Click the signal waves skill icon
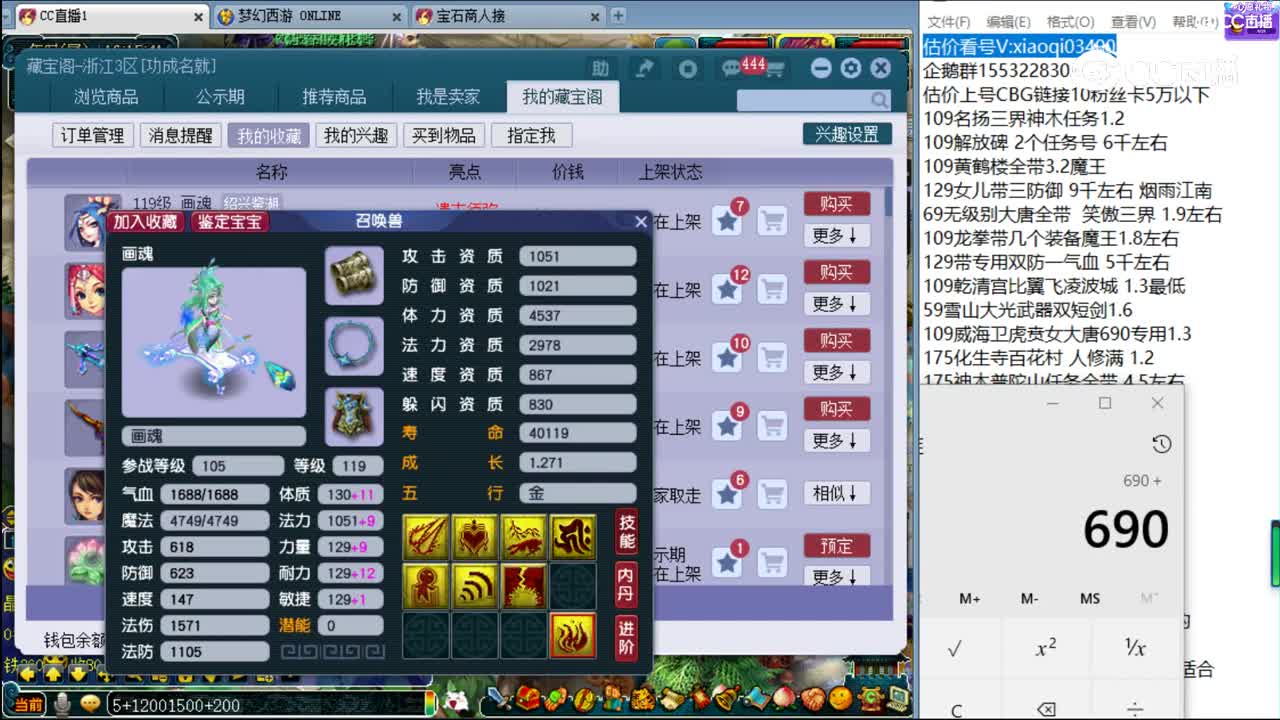The height and width of the screenshot is (720, 1280). [x=475, y=586]
